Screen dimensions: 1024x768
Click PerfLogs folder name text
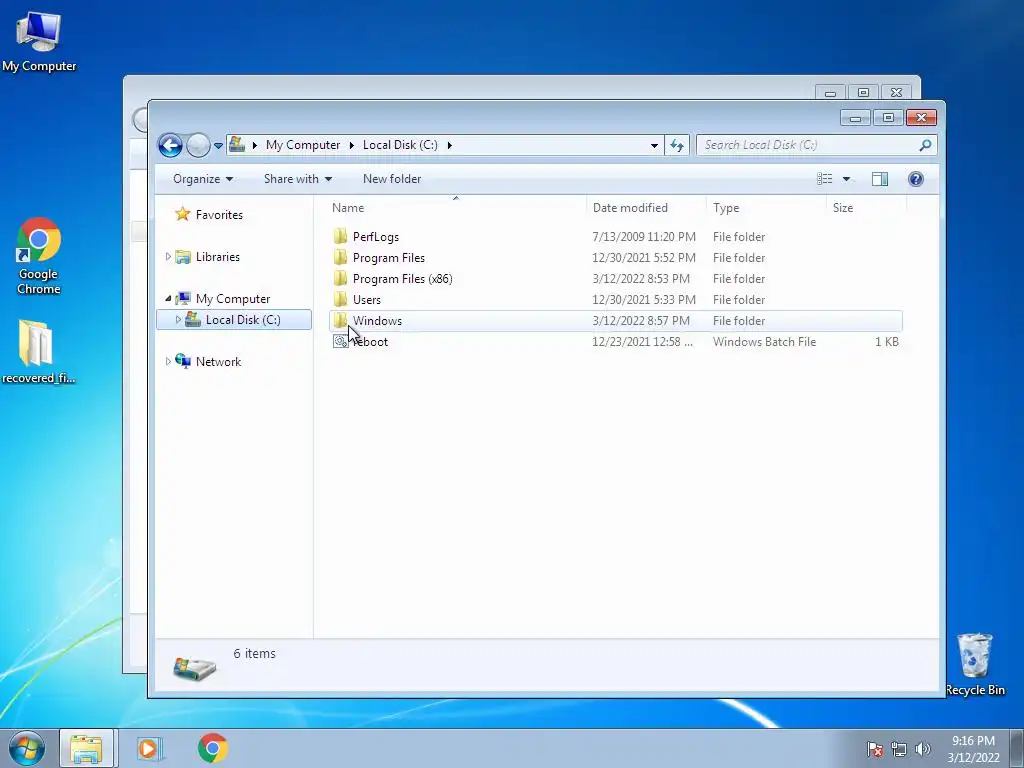[x=376, y=237]
